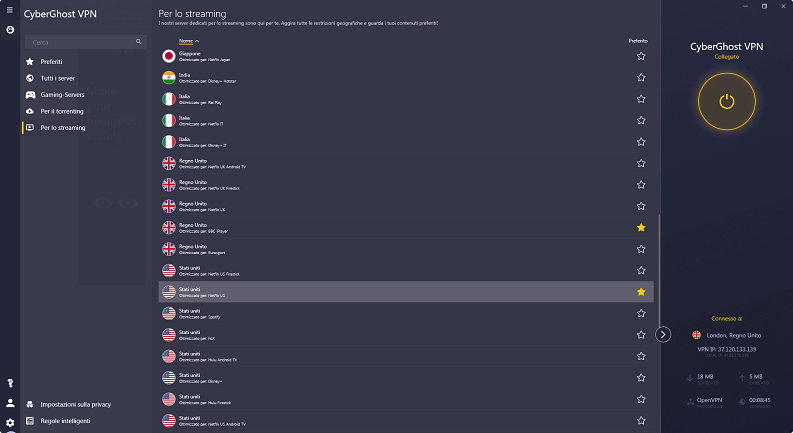Favorite the Netflix UK Firestick server
The height and width of the screenshot is (433, 793).
[x=641, y=185]
